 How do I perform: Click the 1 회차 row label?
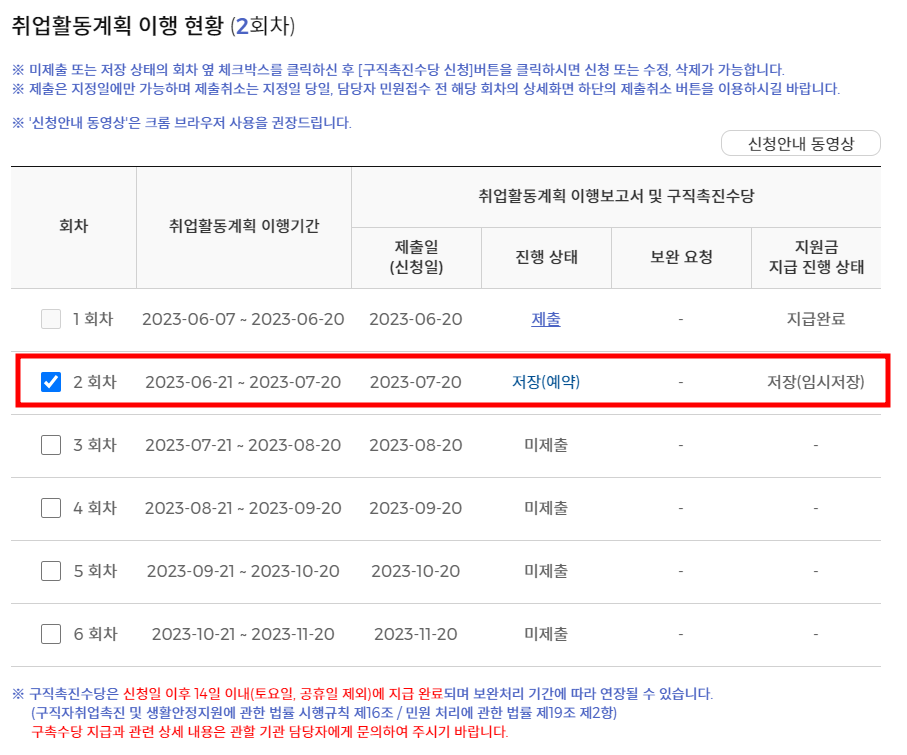pos(93,319)
